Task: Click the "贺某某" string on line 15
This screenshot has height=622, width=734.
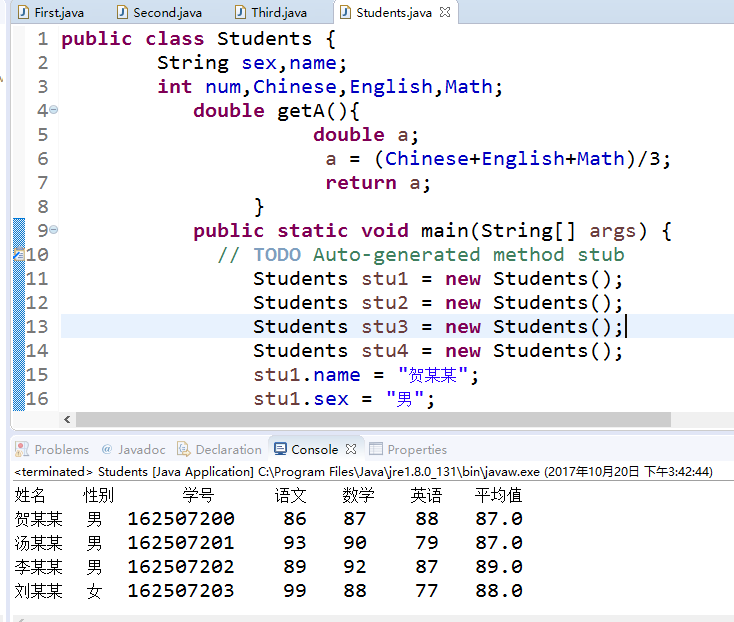Action: pyautogui.click(x=433, y=375)
